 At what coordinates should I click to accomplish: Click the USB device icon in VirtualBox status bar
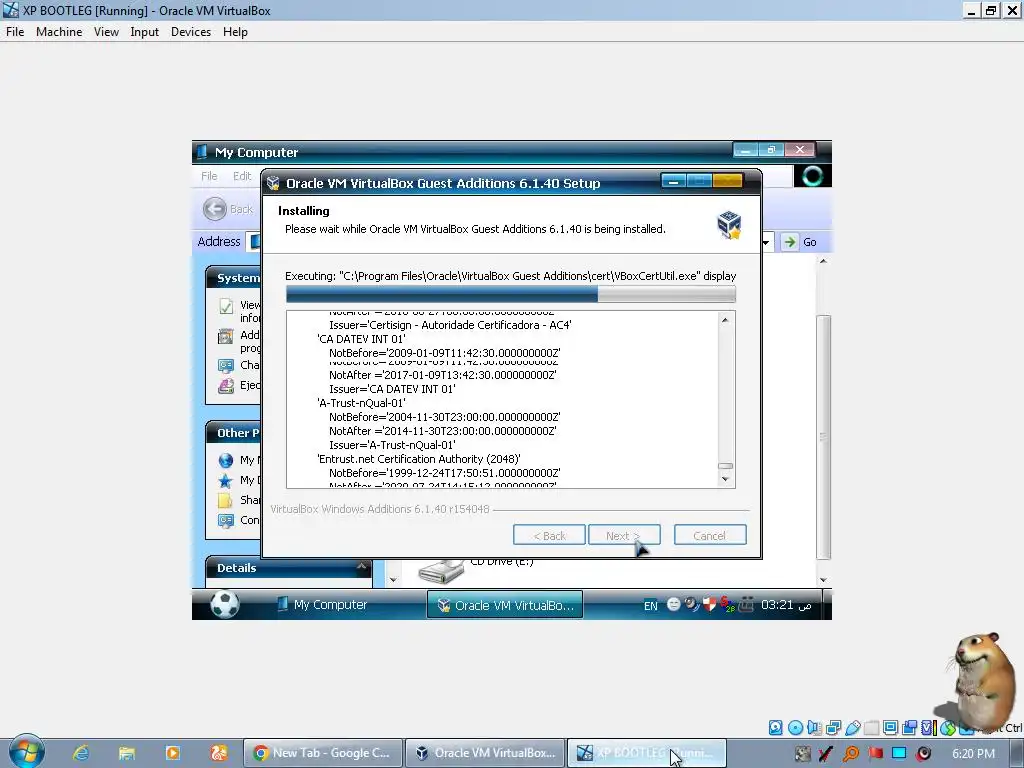tap(852, 728)
